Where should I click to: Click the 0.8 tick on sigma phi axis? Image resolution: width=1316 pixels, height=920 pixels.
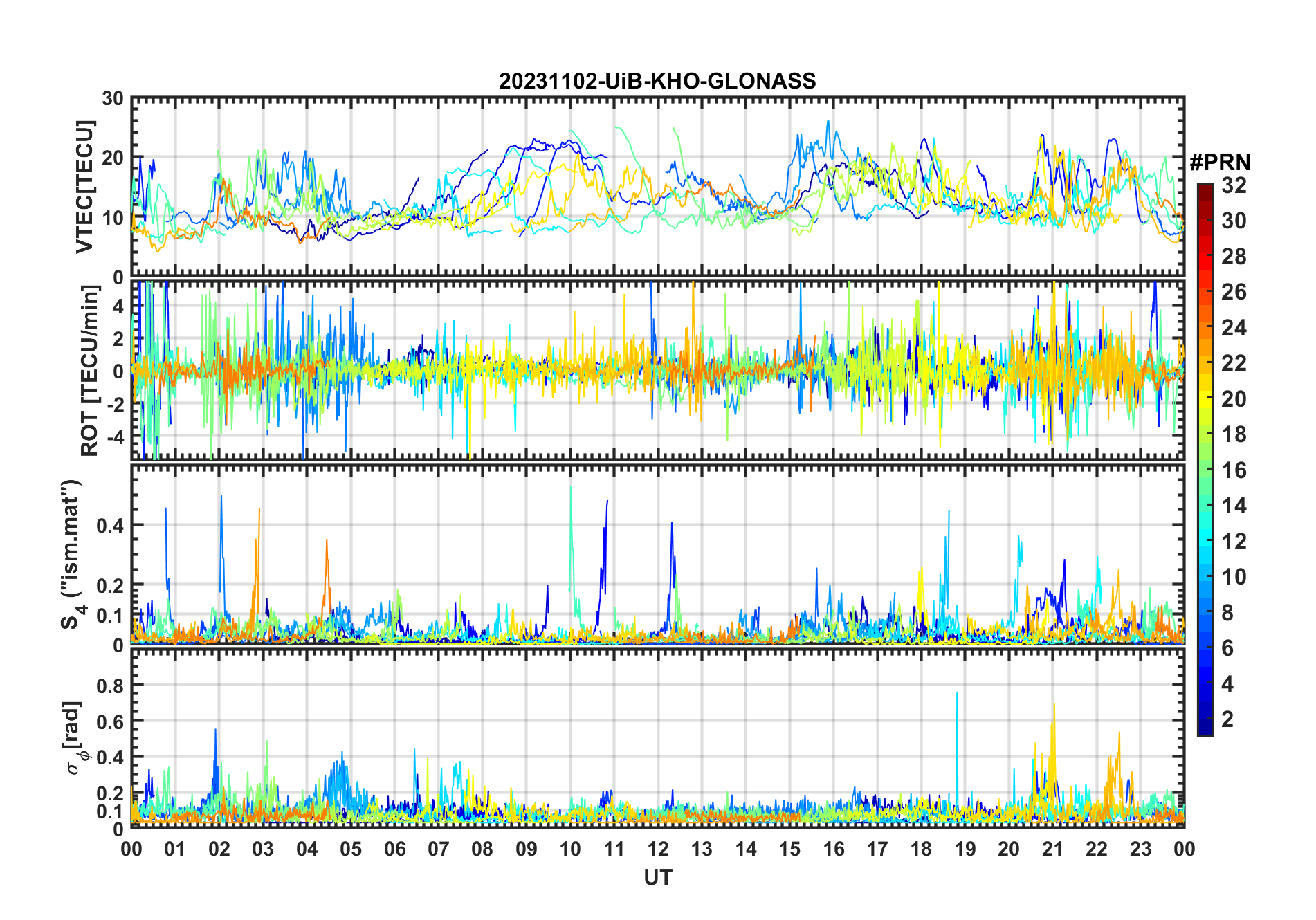tap(110, 686)
